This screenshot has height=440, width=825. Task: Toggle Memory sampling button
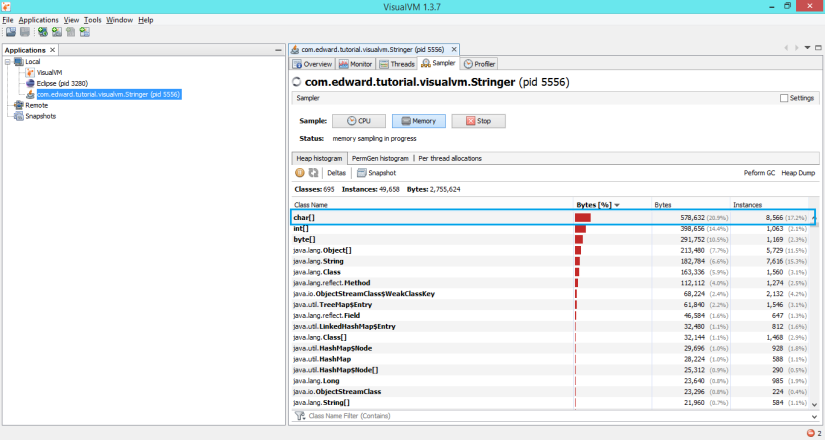(417, 120)
